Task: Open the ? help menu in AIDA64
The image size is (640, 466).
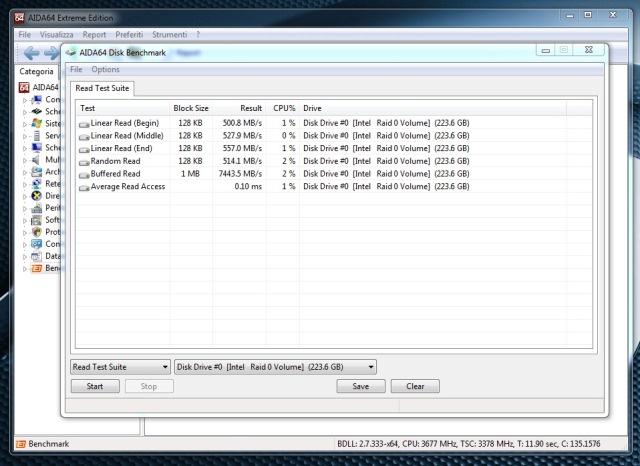Action: coord(198,35)
